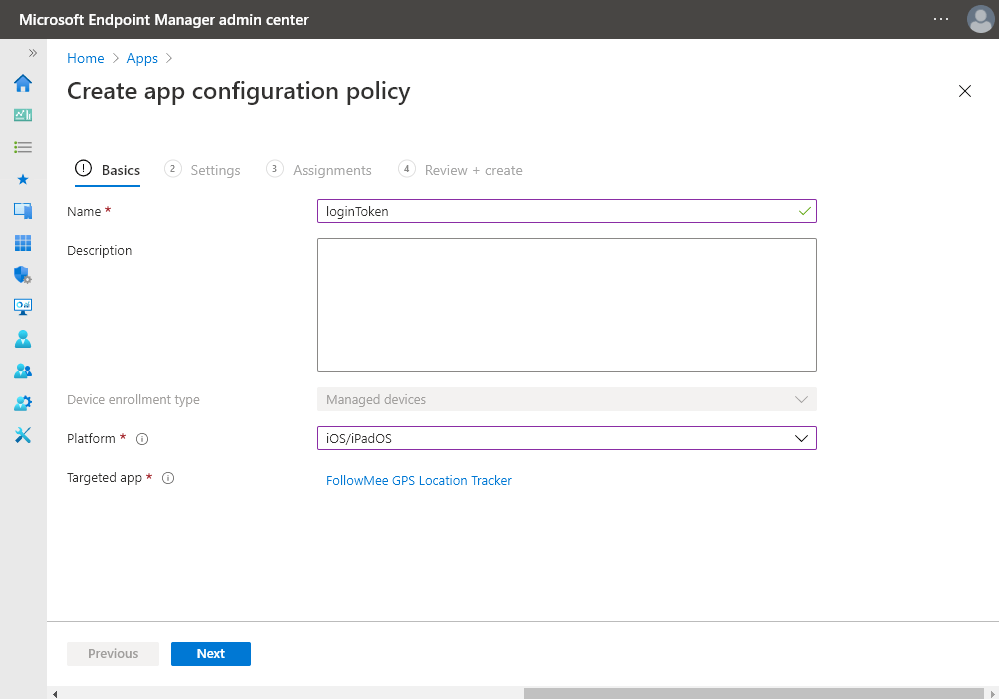The height and width of the screenshot is (699, 999).
Task: Open the Favorites star icon in sidebar
Action: click(x=23, y=179)
